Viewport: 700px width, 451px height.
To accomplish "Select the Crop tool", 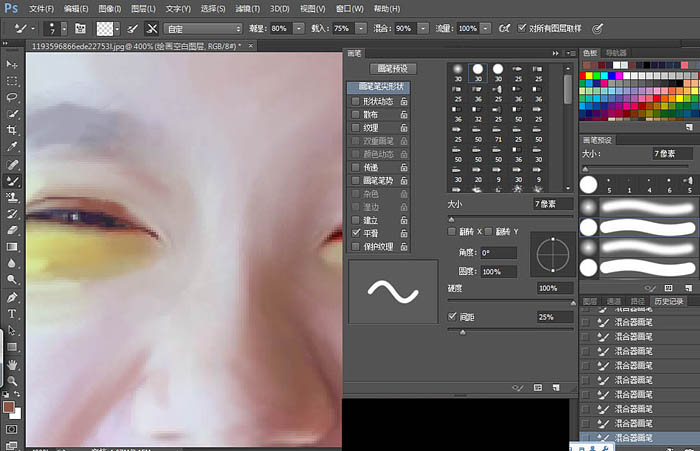I will [x=12, y=130].
